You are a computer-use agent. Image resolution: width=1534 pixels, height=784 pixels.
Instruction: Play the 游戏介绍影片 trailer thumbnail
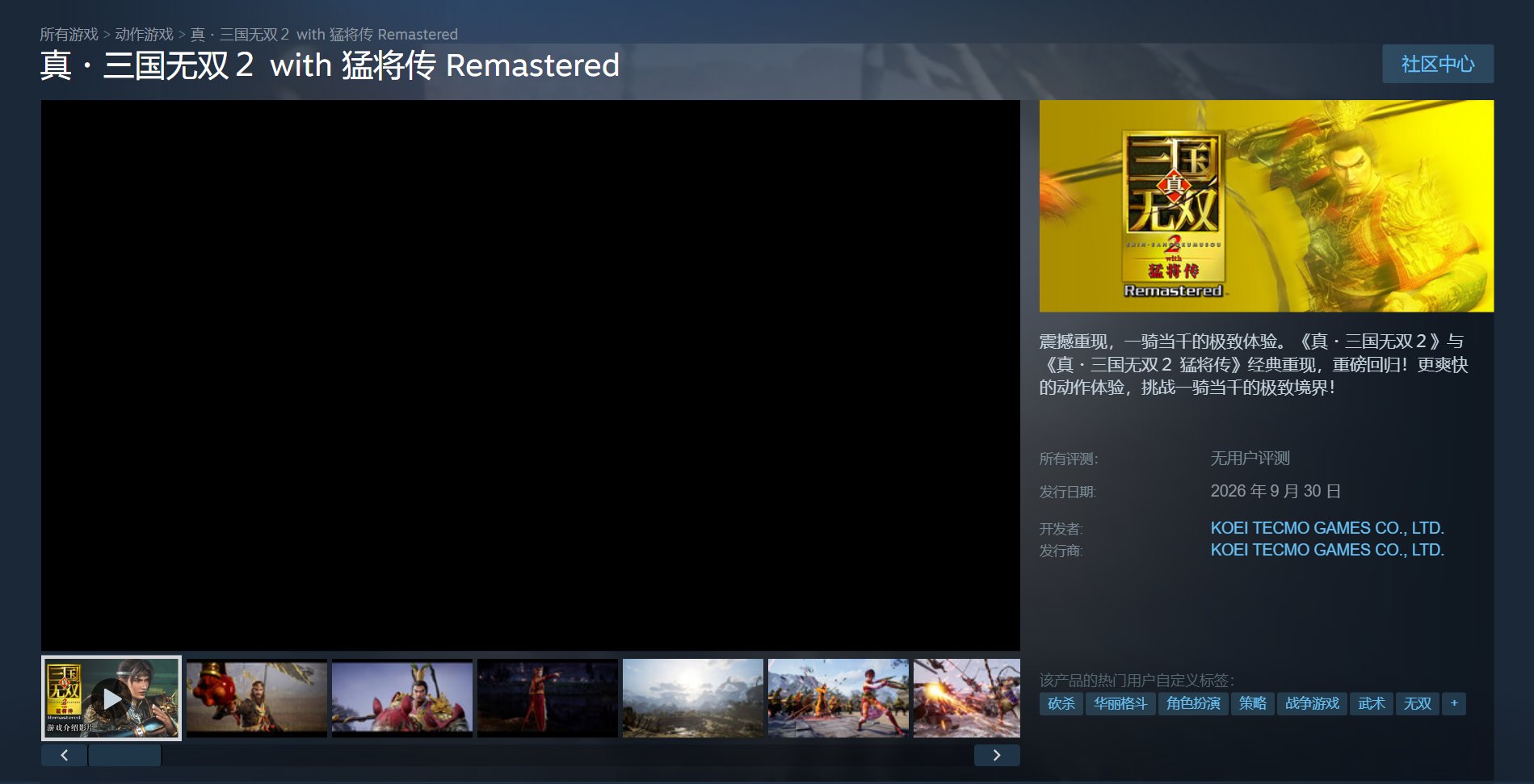(111, 698)
